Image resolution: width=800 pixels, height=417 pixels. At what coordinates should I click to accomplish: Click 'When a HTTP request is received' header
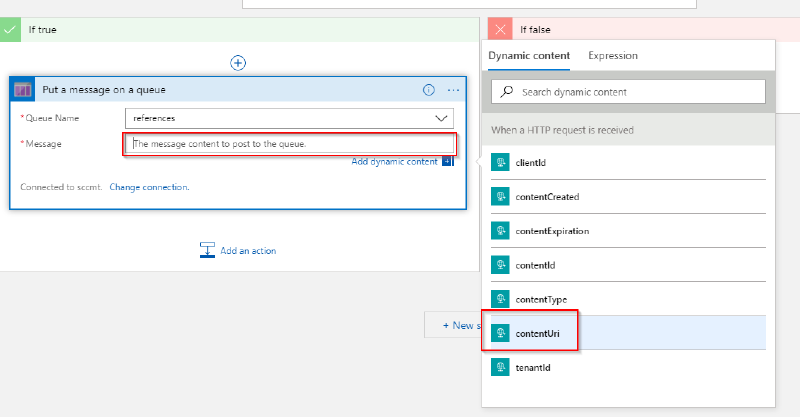(x=562, y=130)
